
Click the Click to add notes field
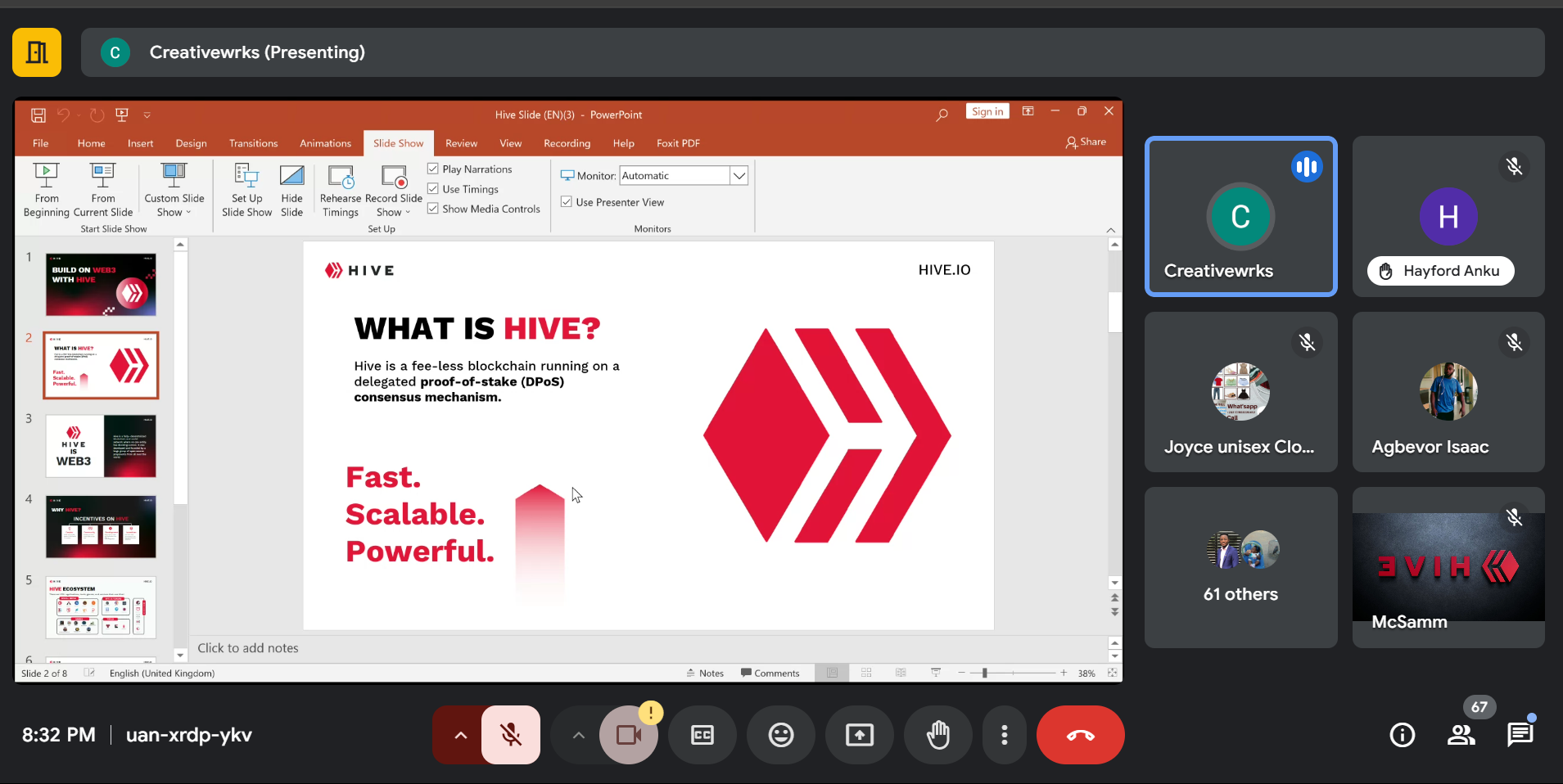click(647, 648)
